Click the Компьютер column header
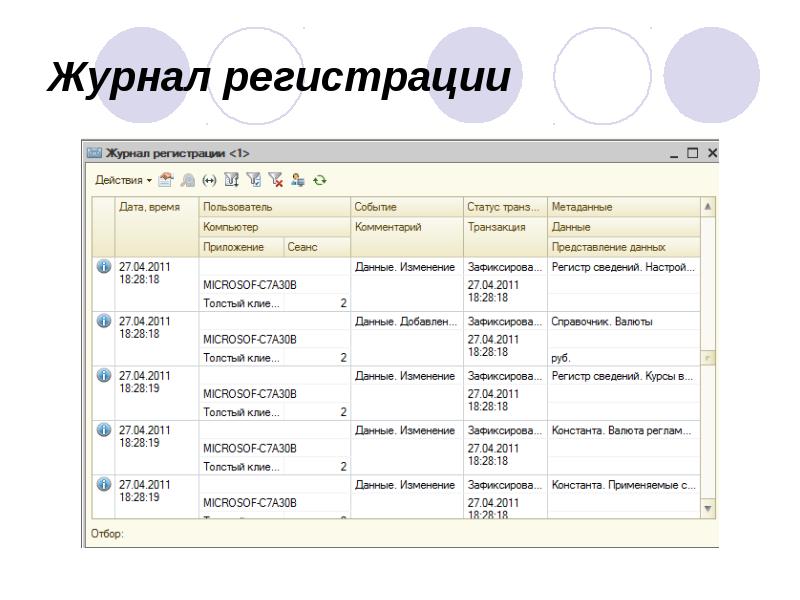800x600 pixels. 274,227
